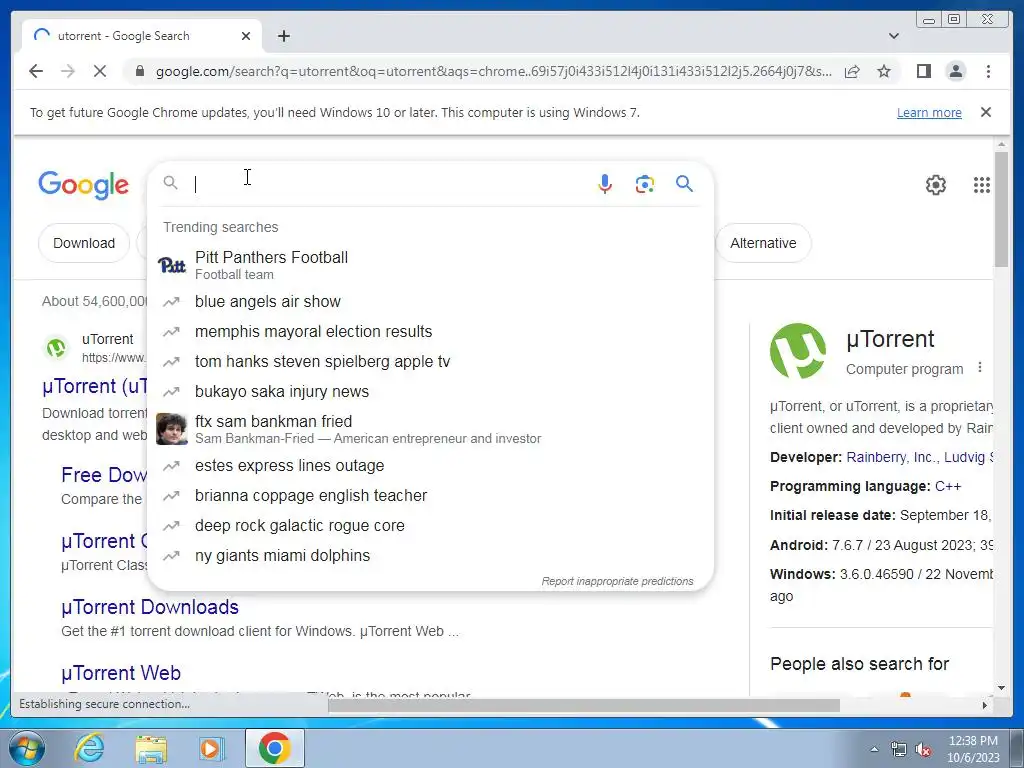
Task: Dismiss the Chrome update notice bar
Action: 985,112
